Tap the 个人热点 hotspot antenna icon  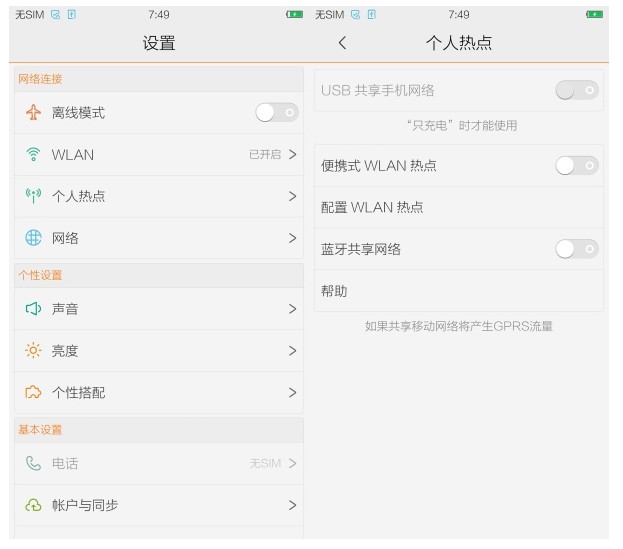34,196
